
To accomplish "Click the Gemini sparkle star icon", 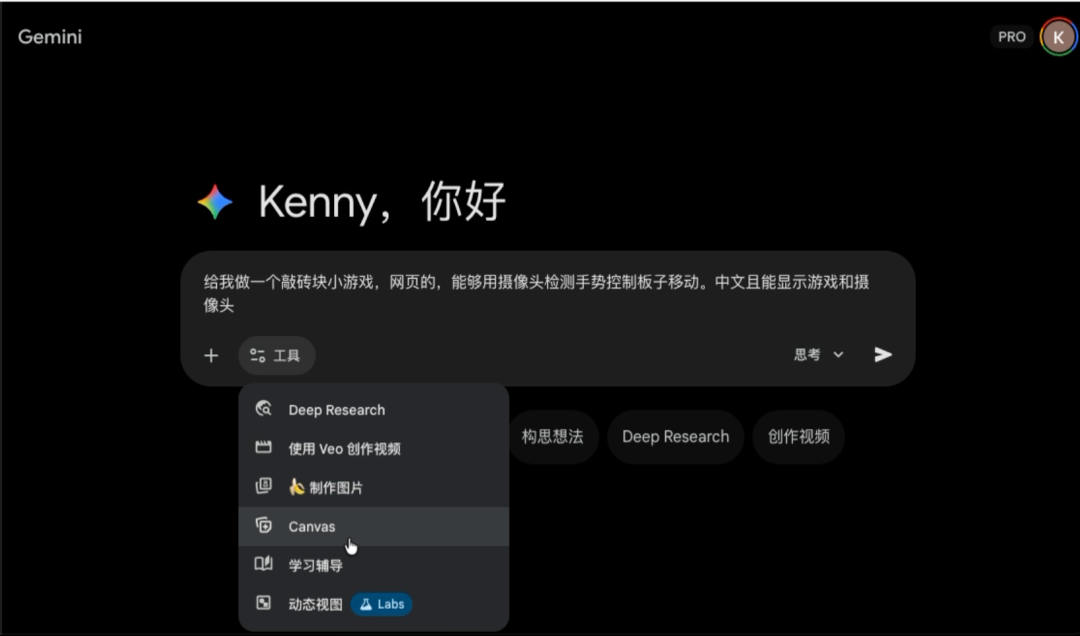I will [x=215, y=202].
